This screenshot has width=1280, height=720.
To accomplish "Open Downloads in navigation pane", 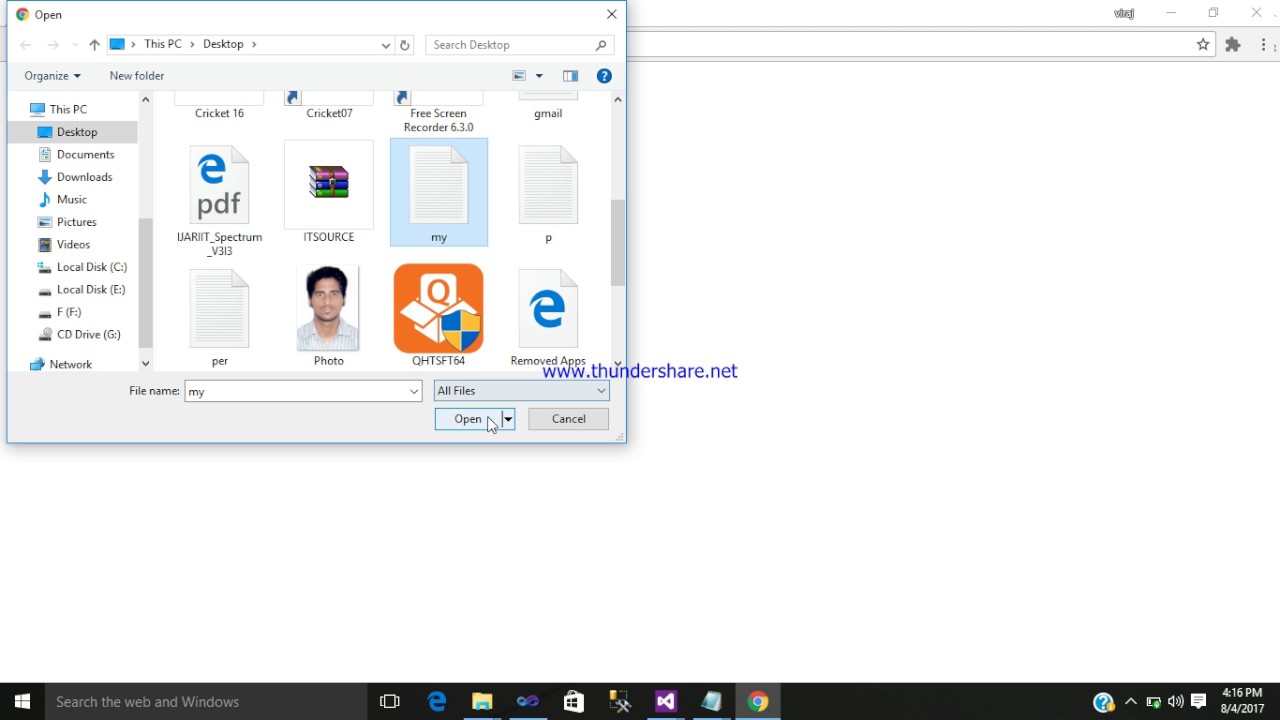I will tap(84, 177).
